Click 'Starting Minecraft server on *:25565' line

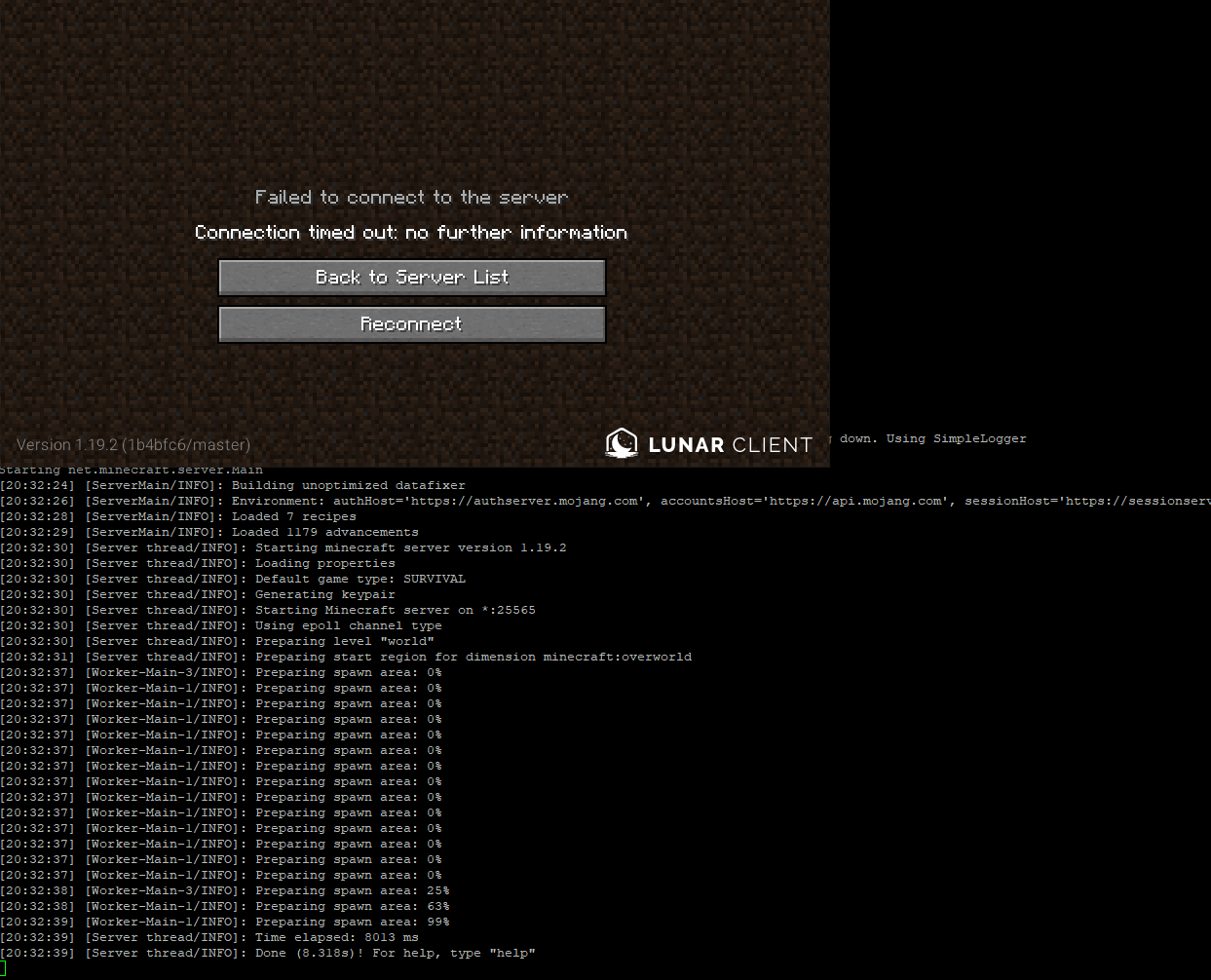tap(395, 610)
